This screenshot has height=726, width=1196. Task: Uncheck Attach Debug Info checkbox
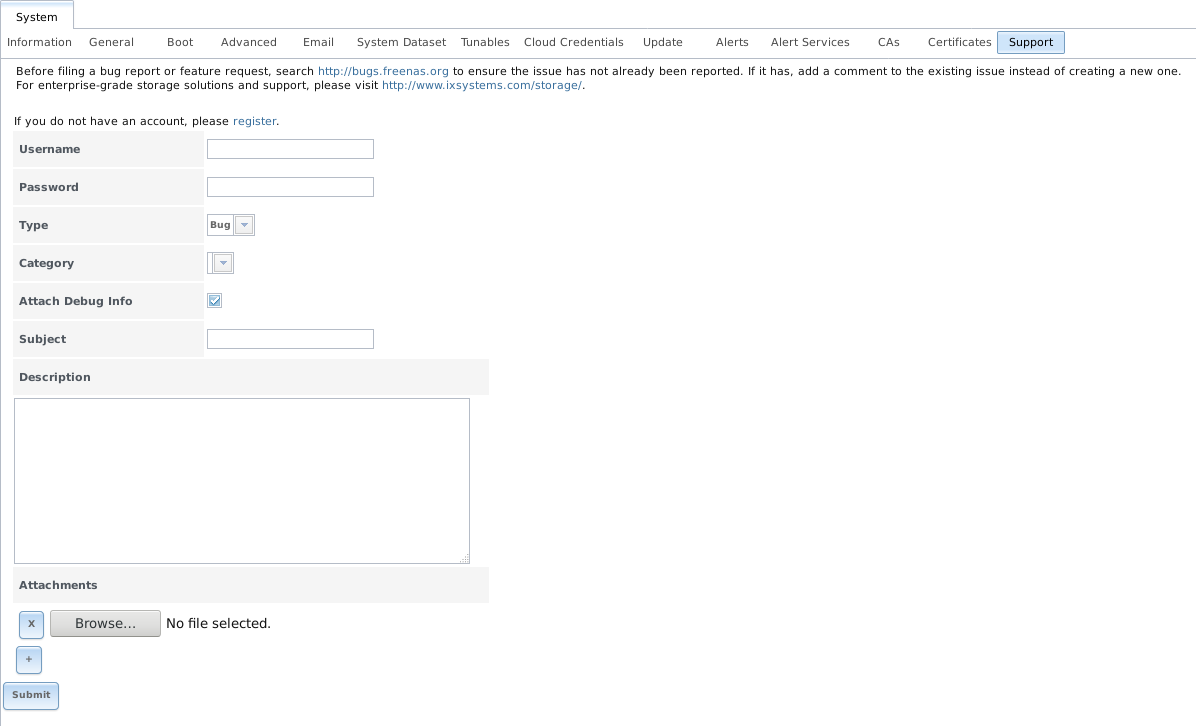pyautogui.click(x=214, y=301)
